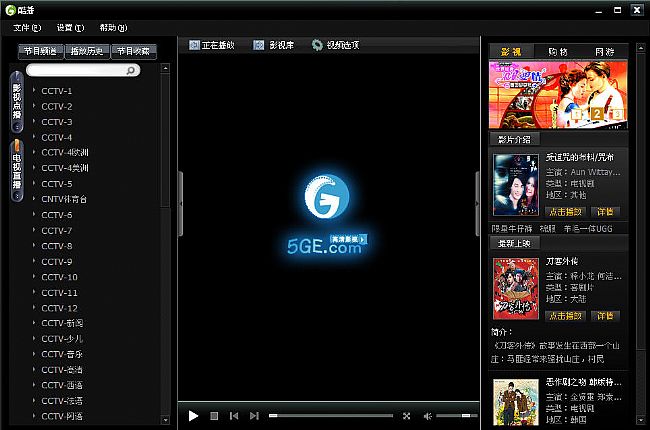
Task: Click banner page number 1
Action: pyautogui.click(x=577, y=114)
